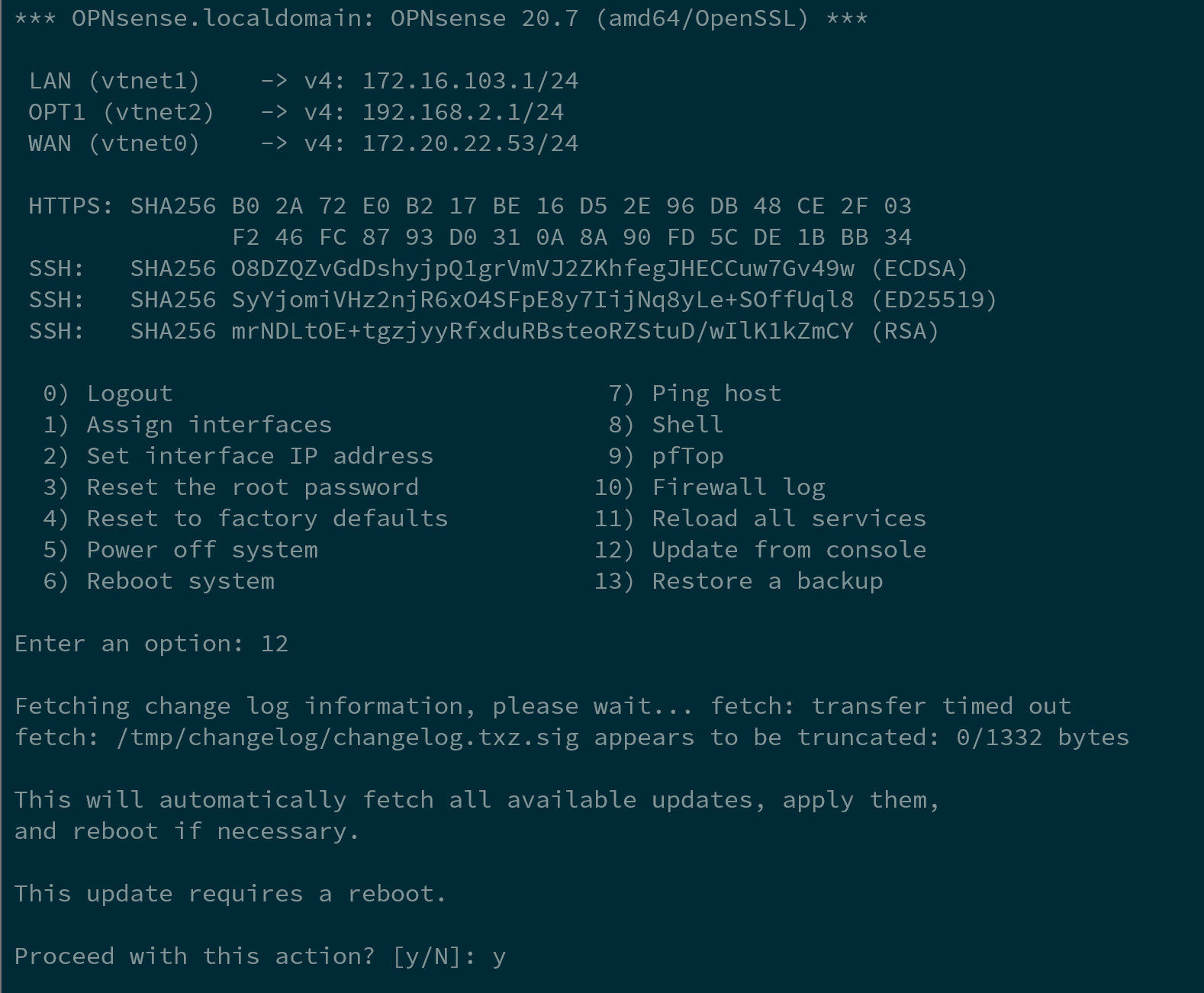Viewport: 1204px width, 993px height.
Task: Select Reset the root password entry
Action: (252, 487)
